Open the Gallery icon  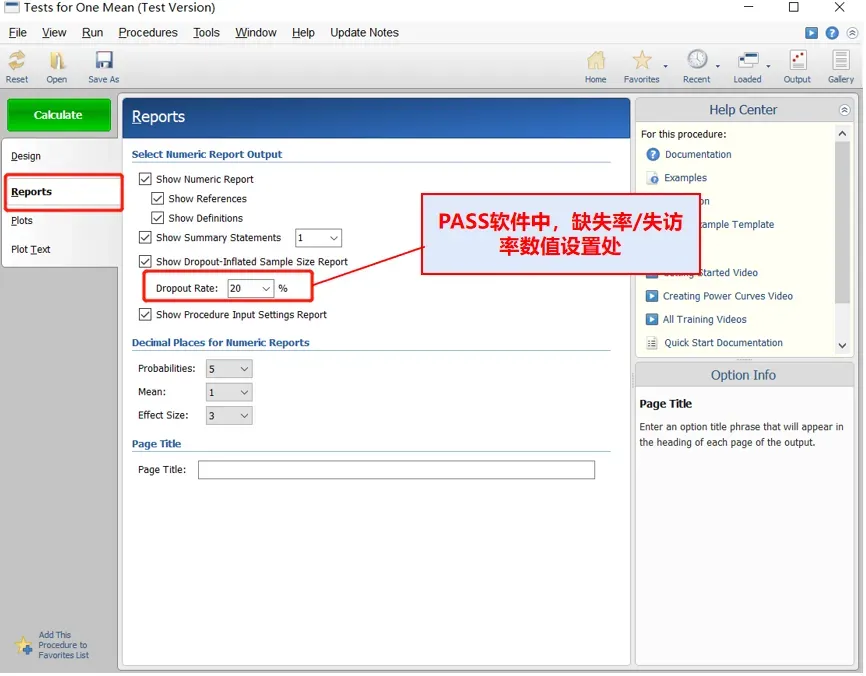click(843, 61)
